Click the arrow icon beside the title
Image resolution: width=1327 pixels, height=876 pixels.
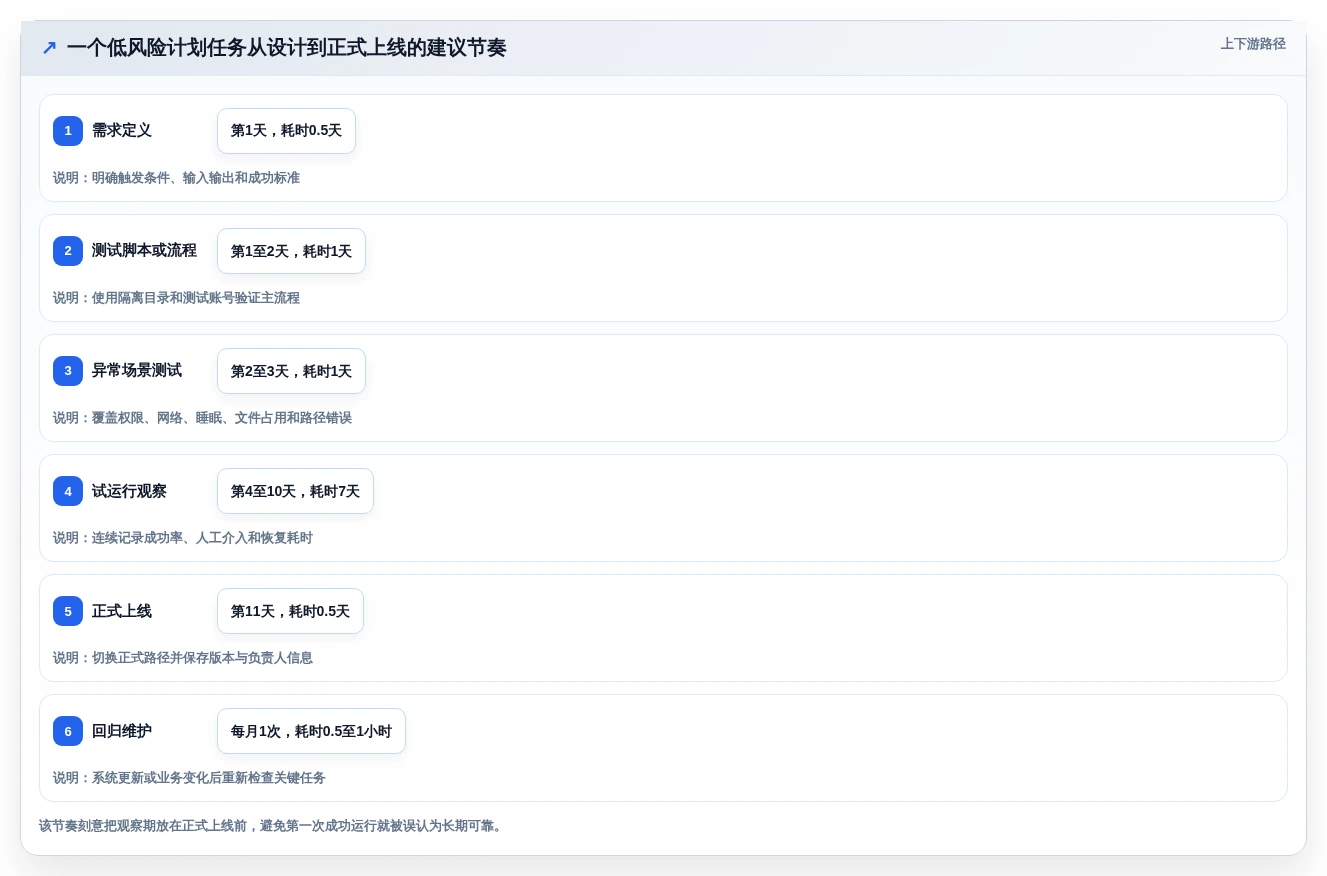(49, 48)
